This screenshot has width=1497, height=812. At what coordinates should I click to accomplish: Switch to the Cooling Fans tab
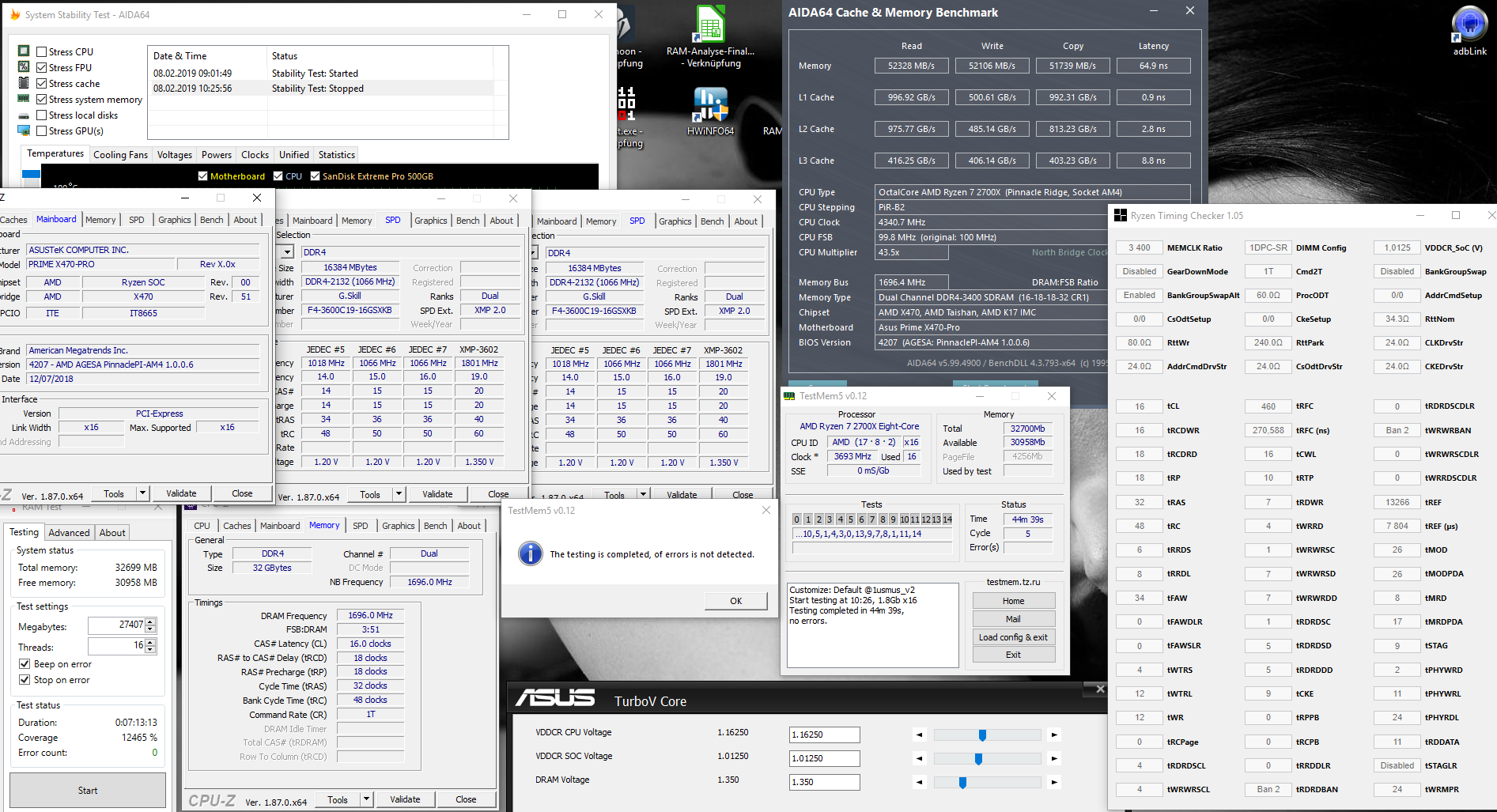pyautogui.click(x=120, y=155)
